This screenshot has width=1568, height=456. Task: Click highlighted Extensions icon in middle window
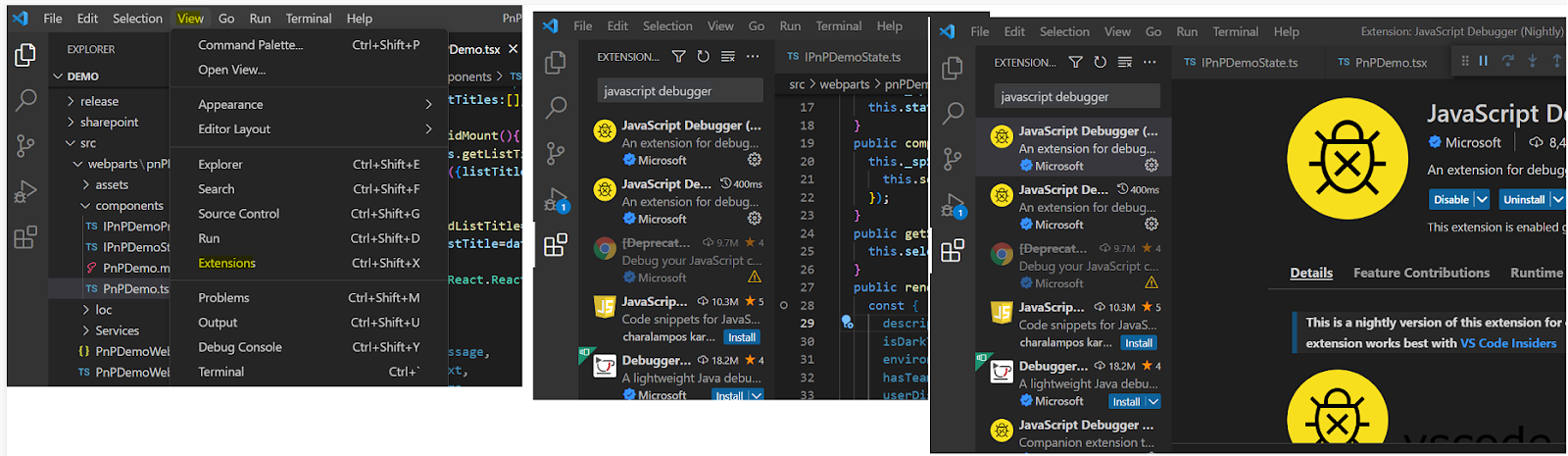(556, 245)
